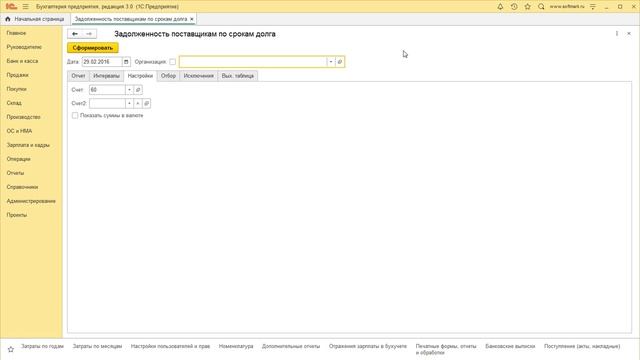Go to the Начальная страница home tab
Viewport: 640px width, 360px height.
35,19
